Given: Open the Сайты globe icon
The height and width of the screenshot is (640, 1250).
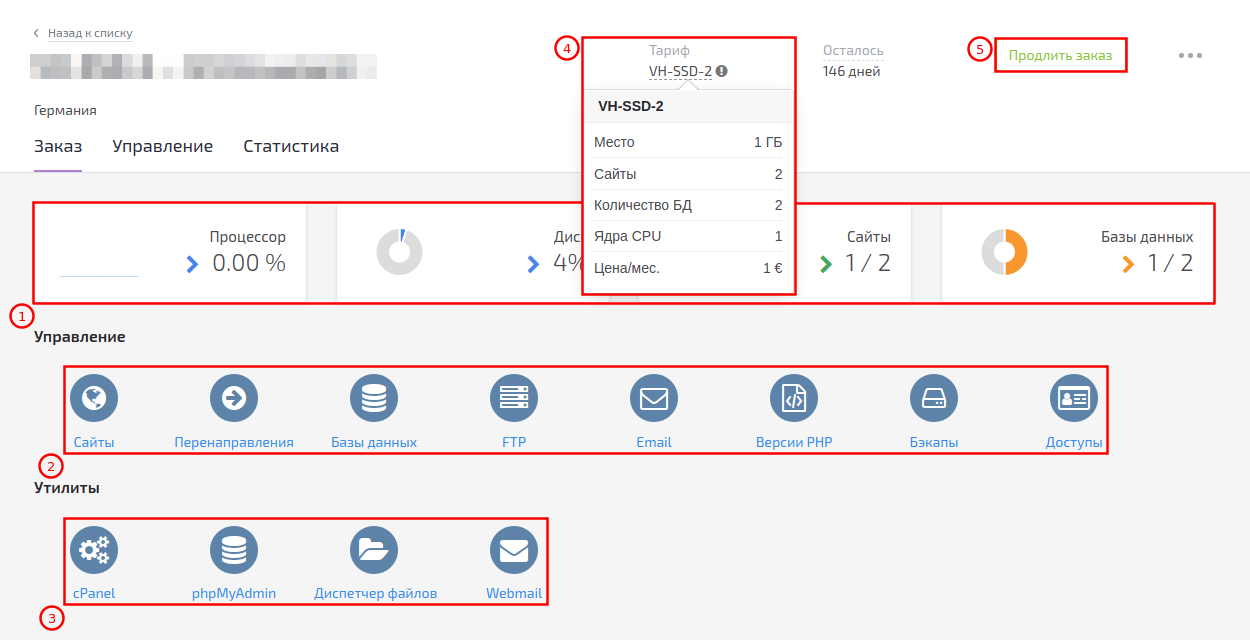Looking at the screenshot, I should [94, 399].
